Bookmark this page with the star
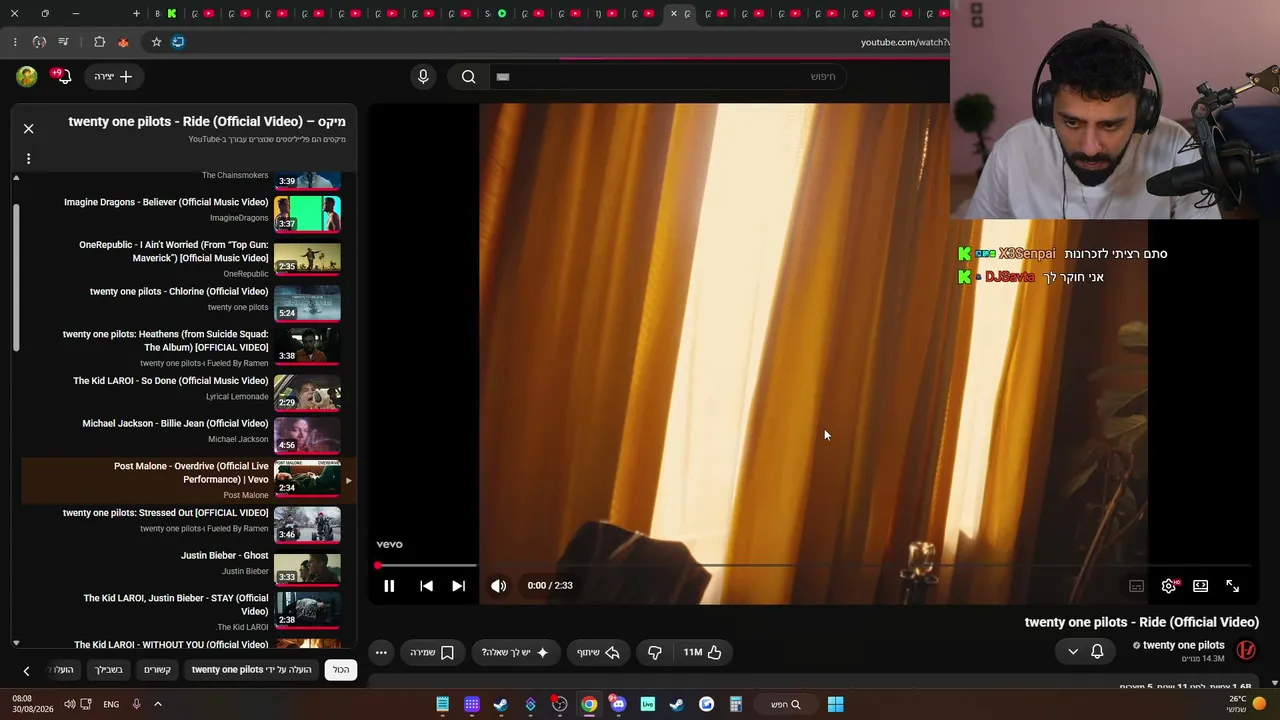The image size is (1280, 720). pos(156,42)
